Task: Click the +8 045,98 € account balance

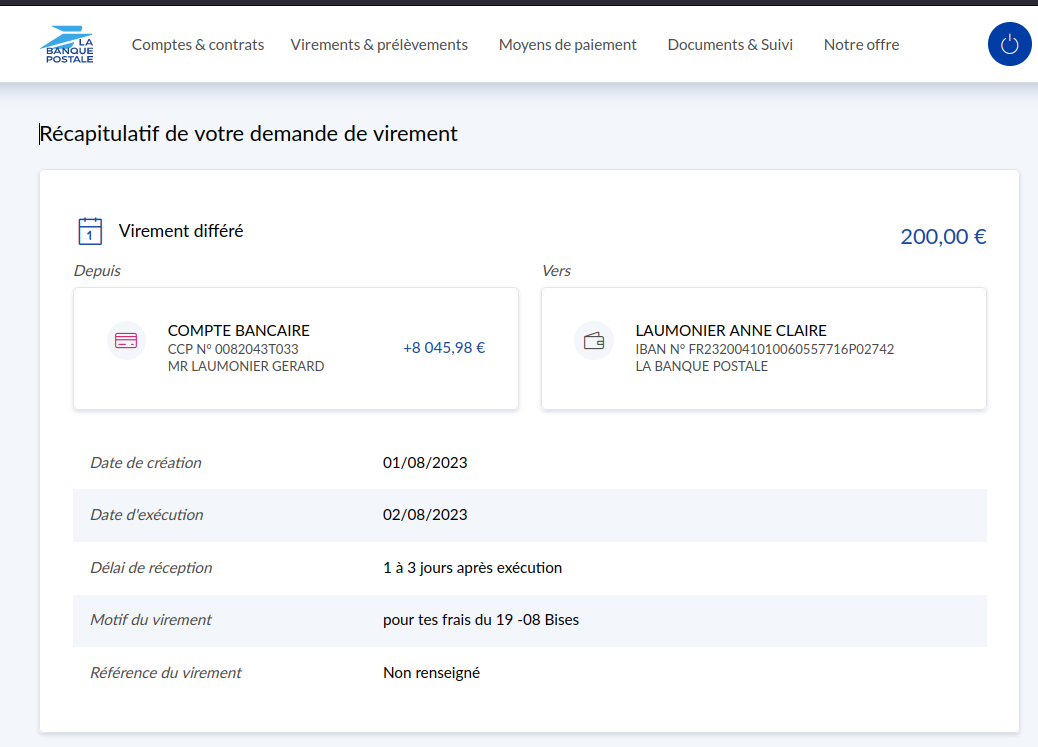Action: coord(443,348)
